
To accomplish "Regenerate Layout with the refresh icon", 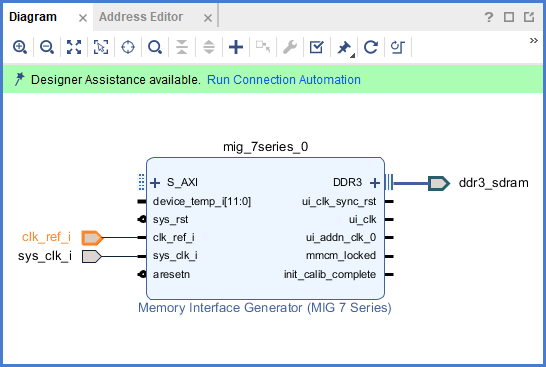I will coord(370,47).
